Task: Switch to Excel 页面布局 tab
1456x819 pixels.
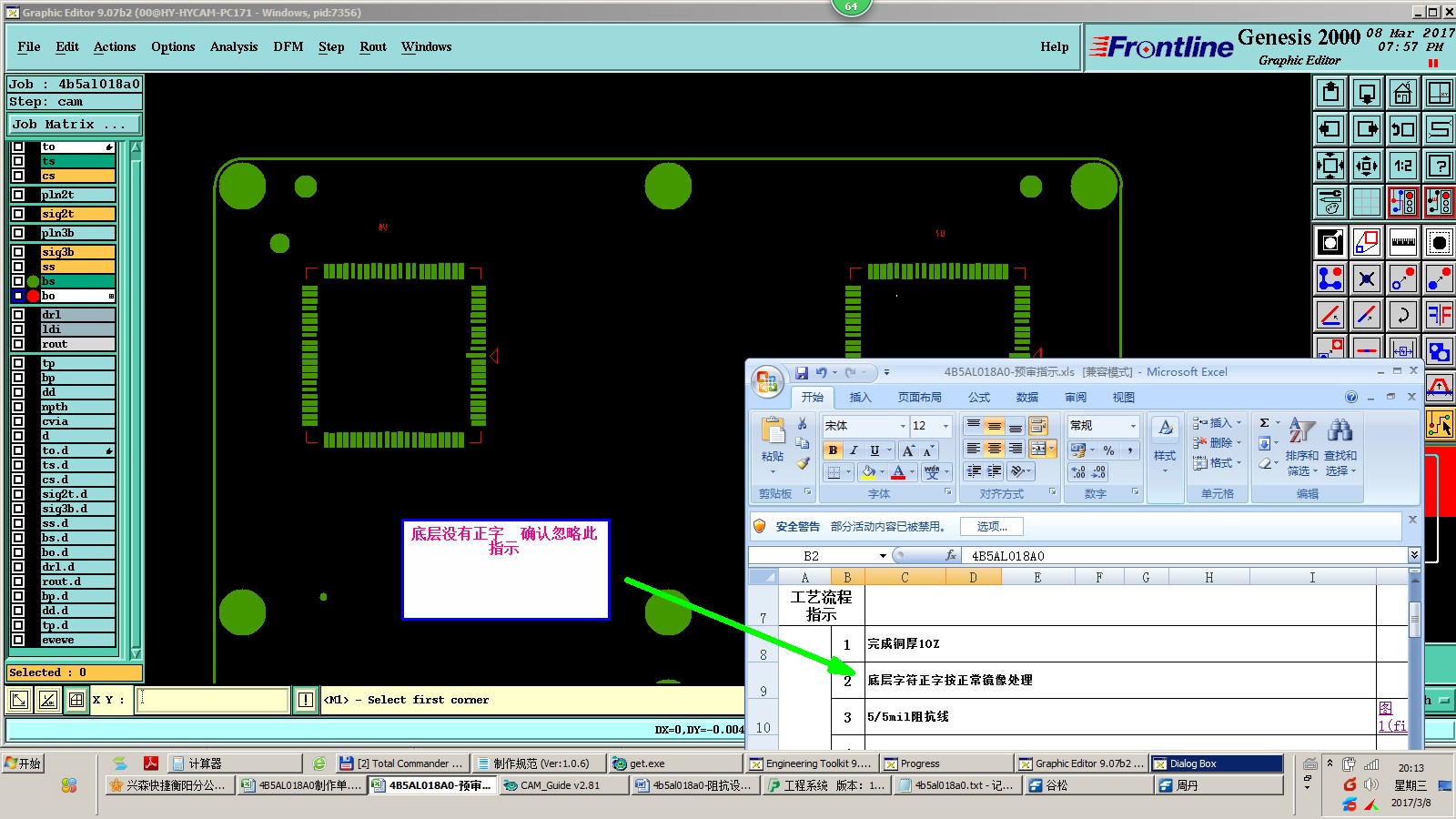Action: [x=920, y=398]
